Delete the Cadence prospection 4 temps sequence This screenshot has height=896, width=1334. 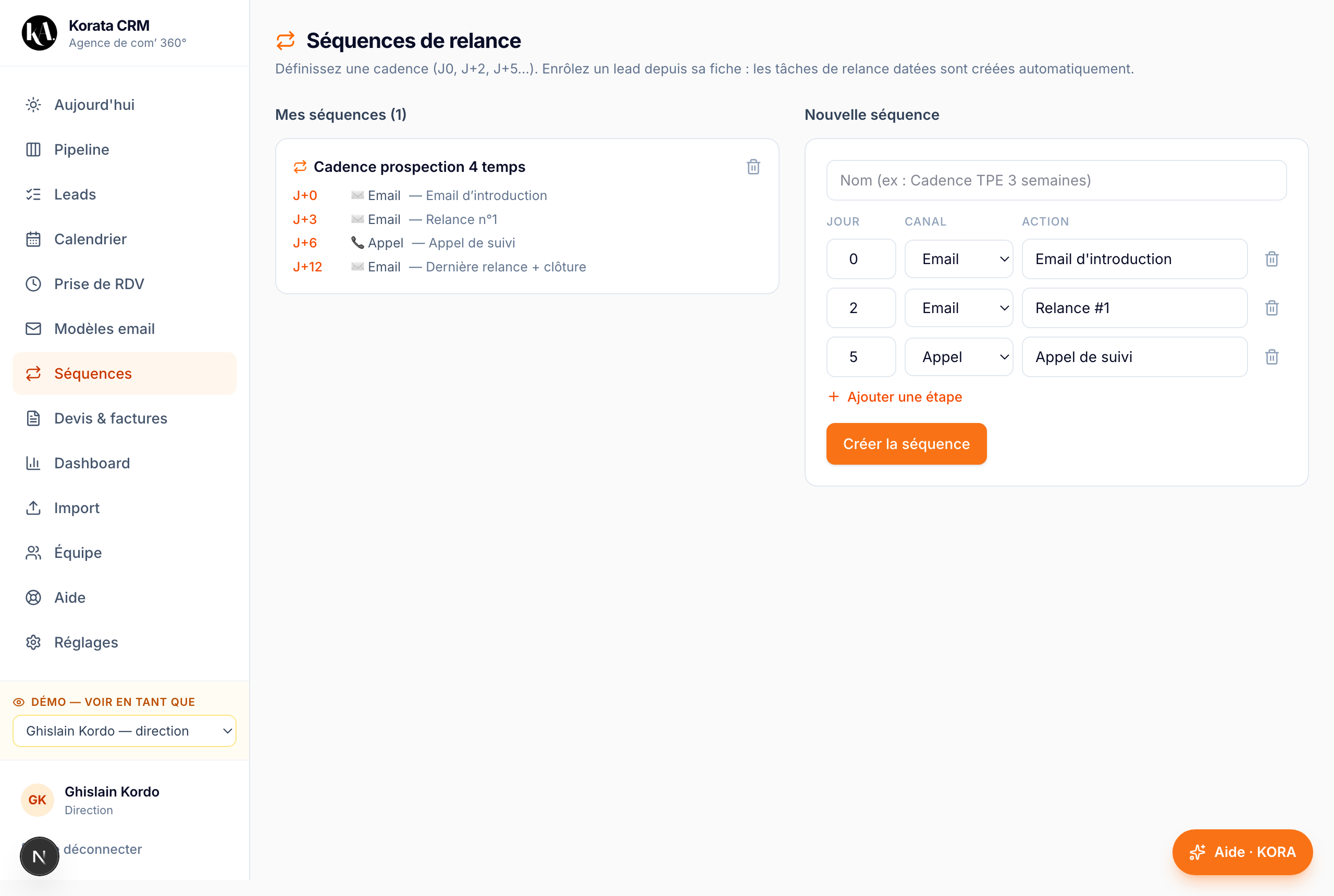[753, 167]
